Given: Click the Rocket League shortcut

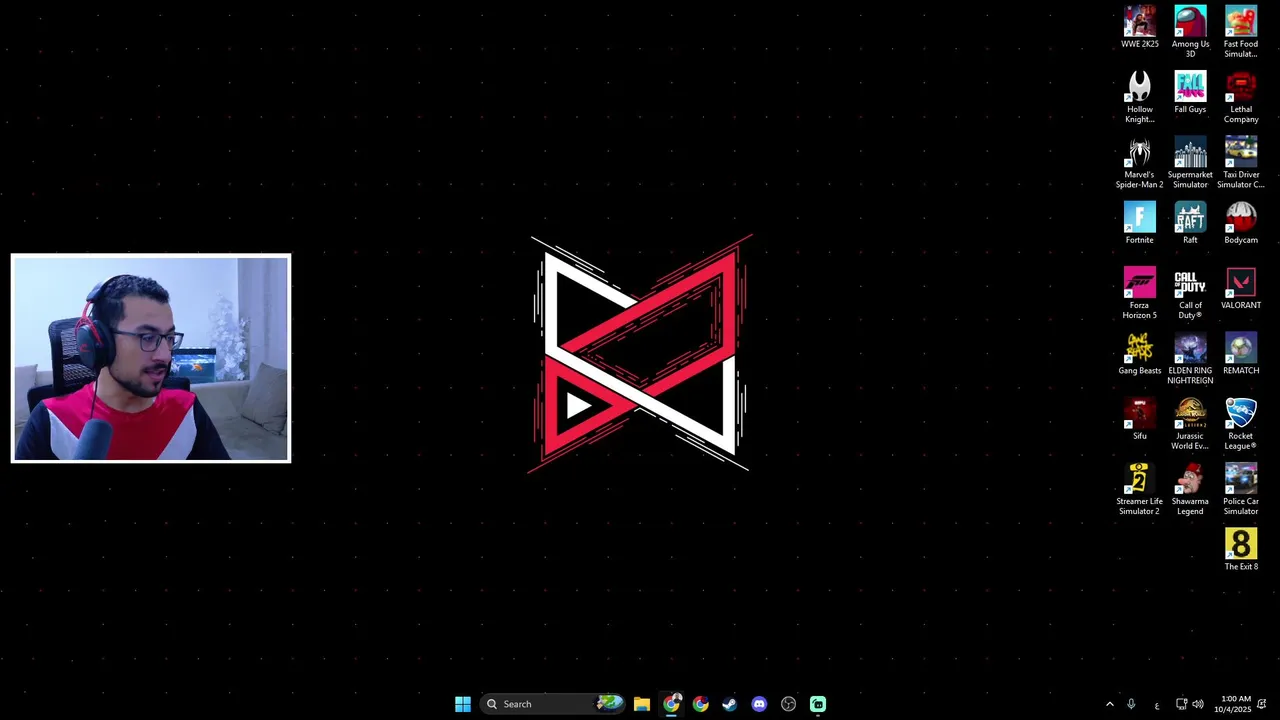Looking at the screenshot, I should (x=1241, y=424).
